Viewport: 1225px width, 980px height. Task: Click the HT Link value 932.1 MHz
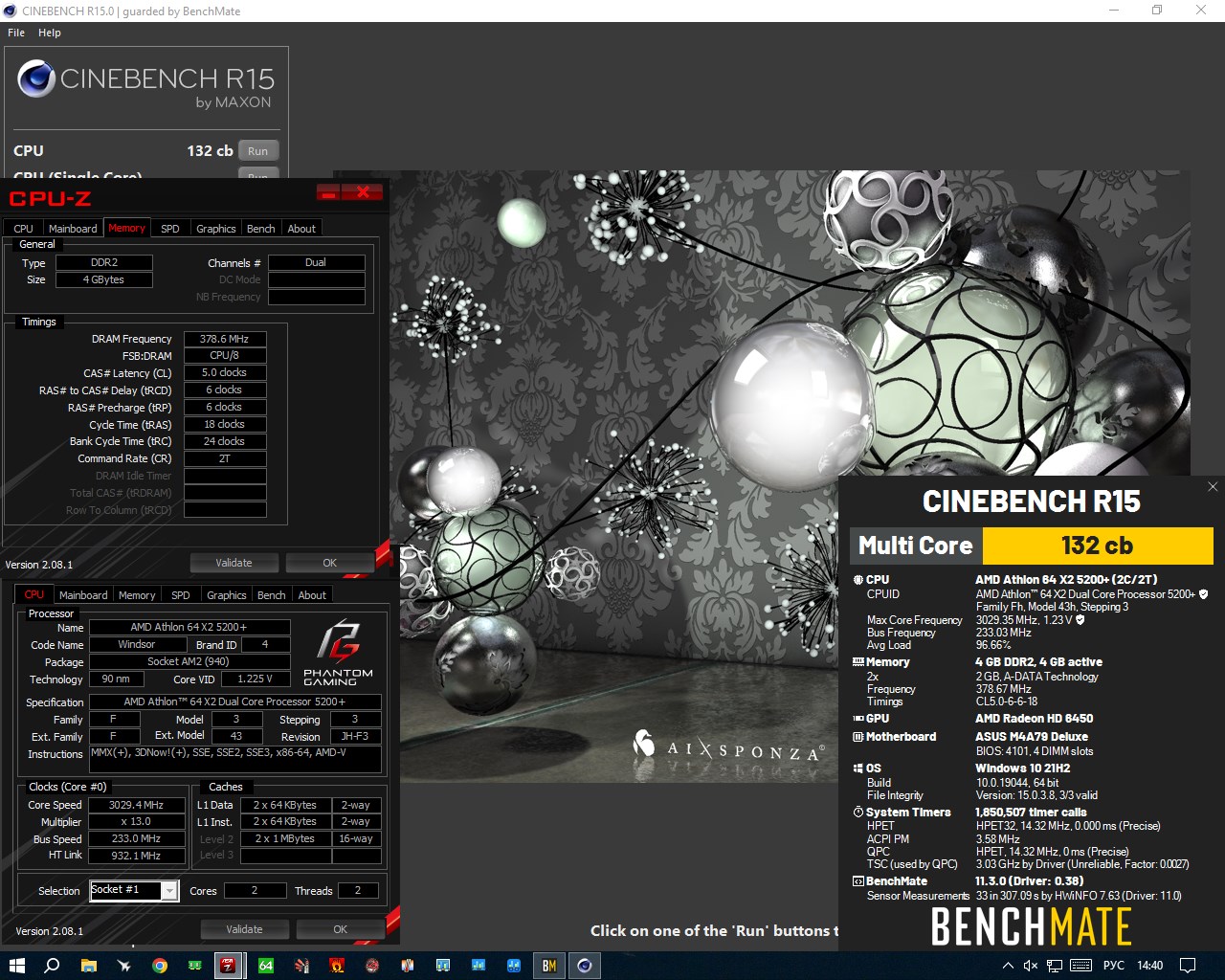pos(137,856)
